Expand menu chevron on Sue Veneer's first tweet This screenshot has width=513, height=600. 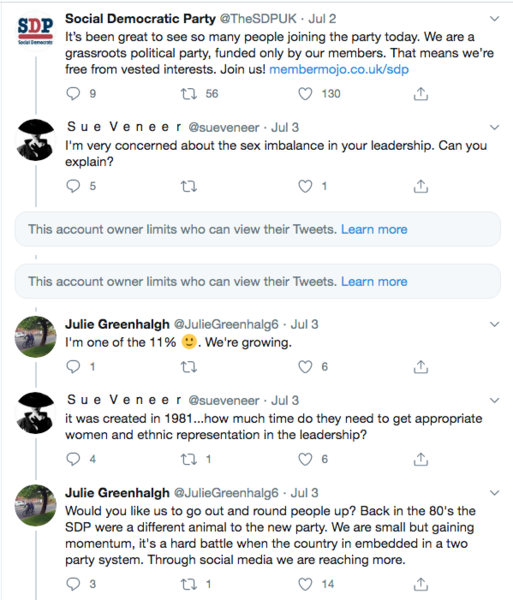[x=495, y=127]
